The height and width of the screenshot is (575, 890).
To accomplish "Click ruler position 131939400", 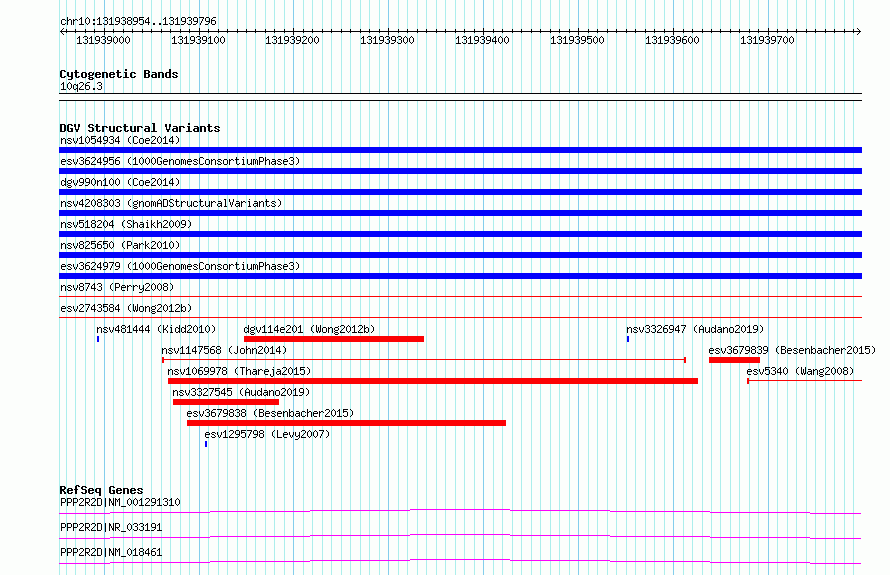I will pos(482,40).
